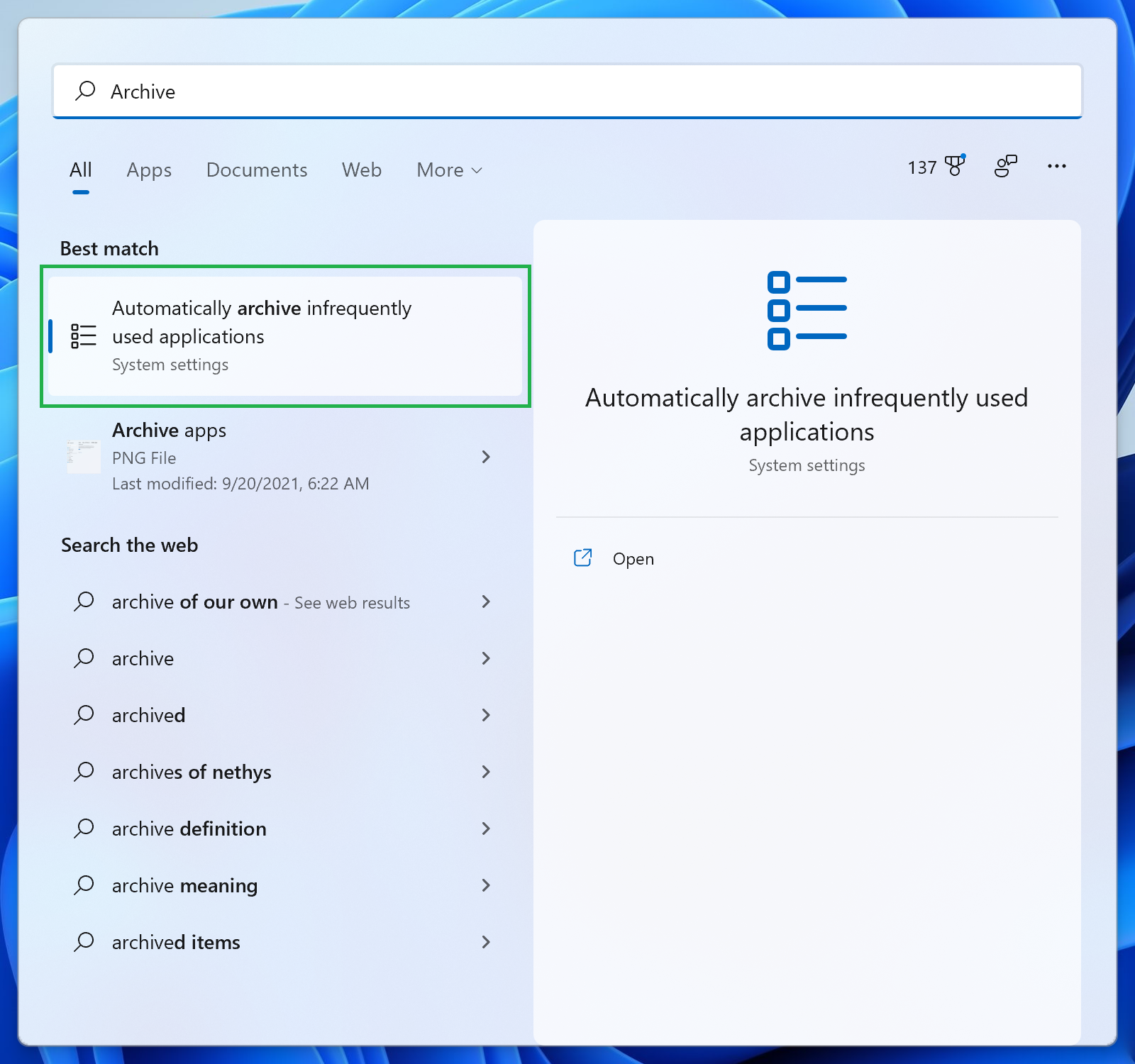The height and width of the screenshot is (1064, 1135).
Task: Expand 'archive definition' suggestion arrow
Action: point(486,829)
